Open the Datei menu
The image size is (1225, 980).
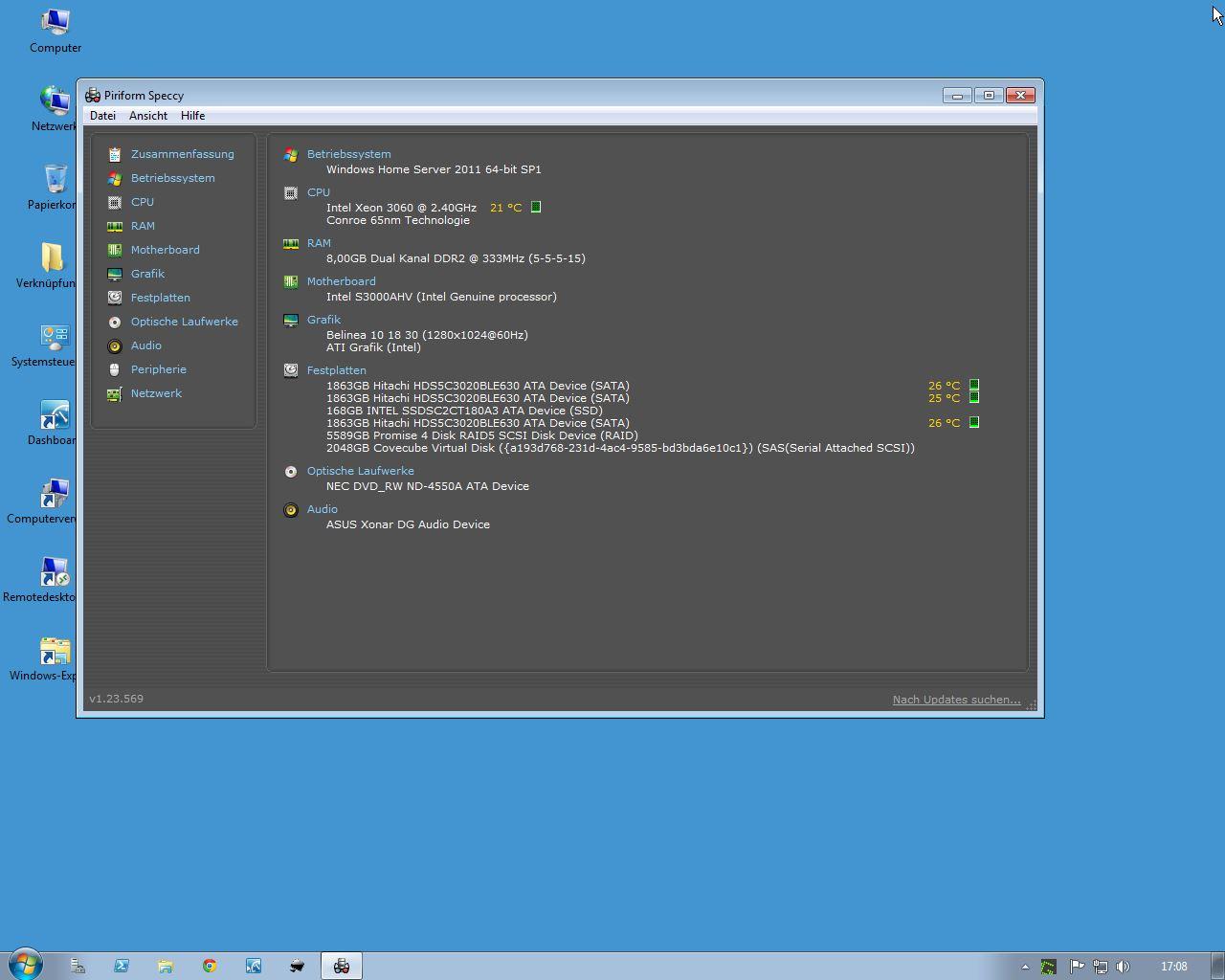102,116
